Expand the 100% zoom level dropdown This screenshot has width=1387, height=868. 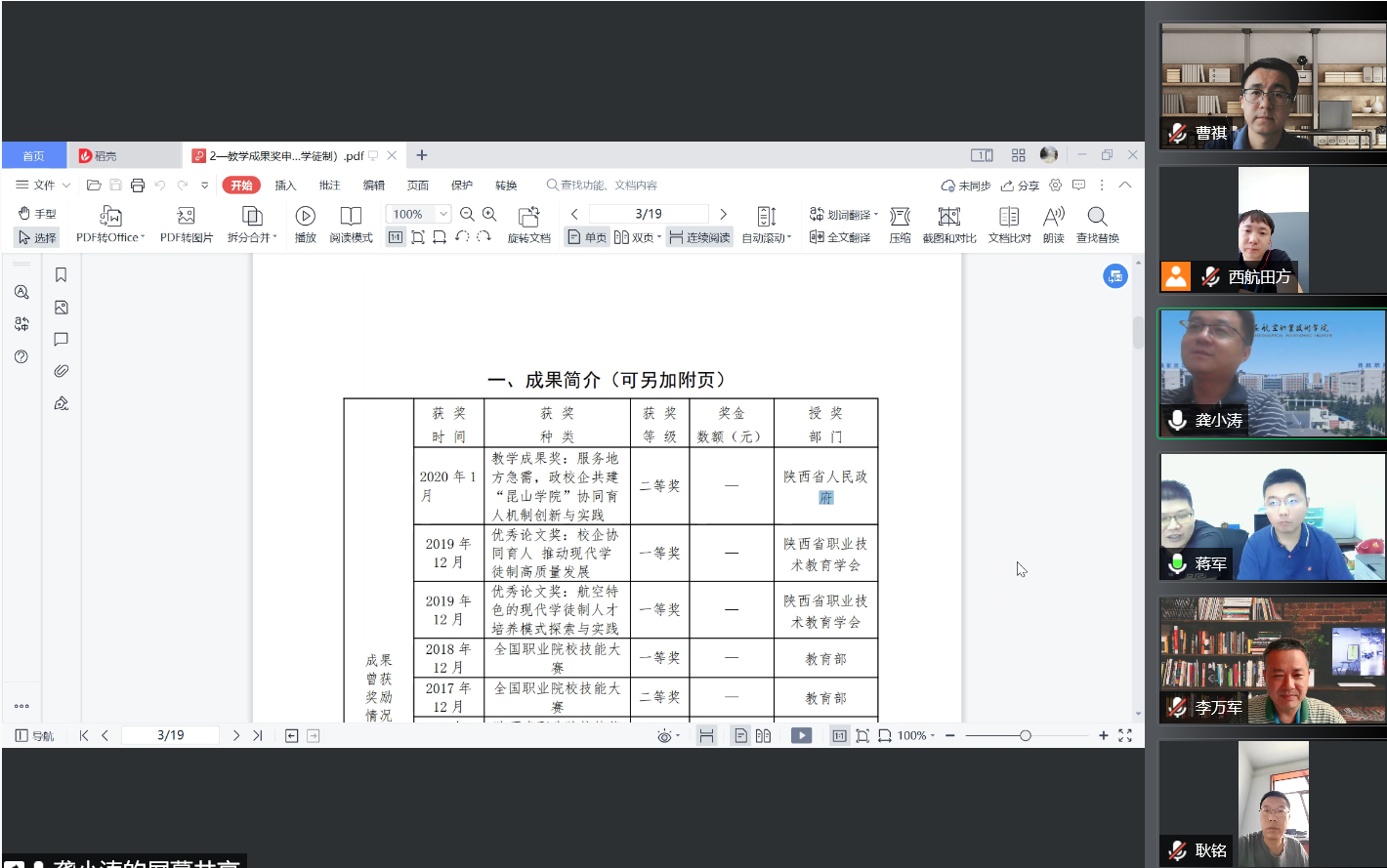pyautogui.click(x=443, y=214)
